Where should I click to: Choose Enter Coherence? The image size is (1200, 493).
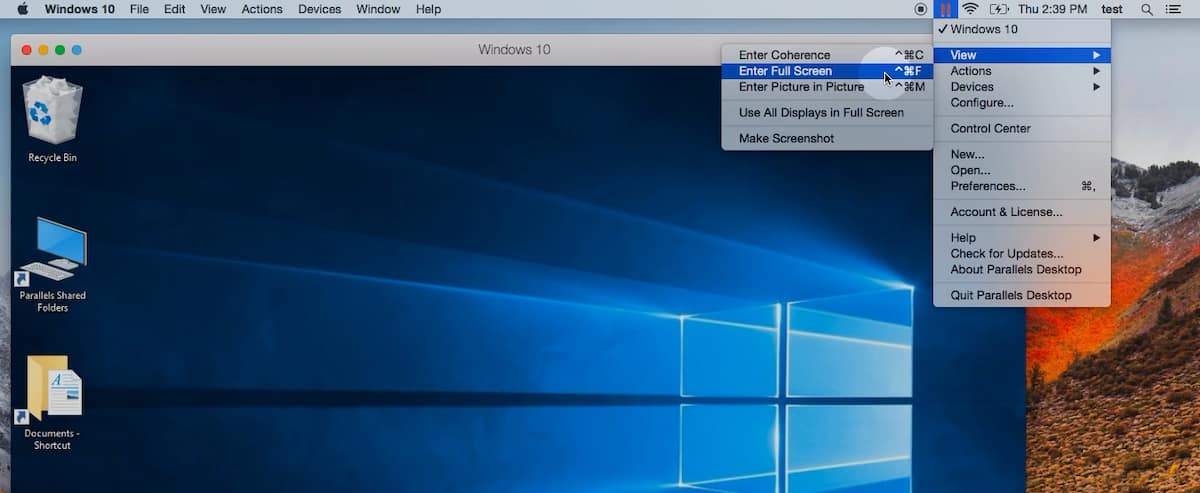[x=827, y=55]
